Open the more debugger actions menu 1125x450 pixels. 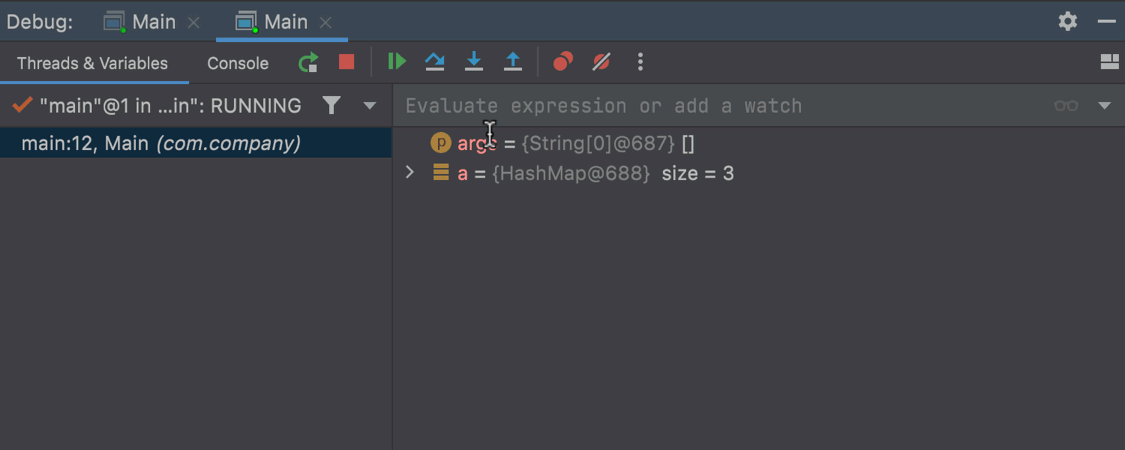pyautogui.click(x=640, y=62)
